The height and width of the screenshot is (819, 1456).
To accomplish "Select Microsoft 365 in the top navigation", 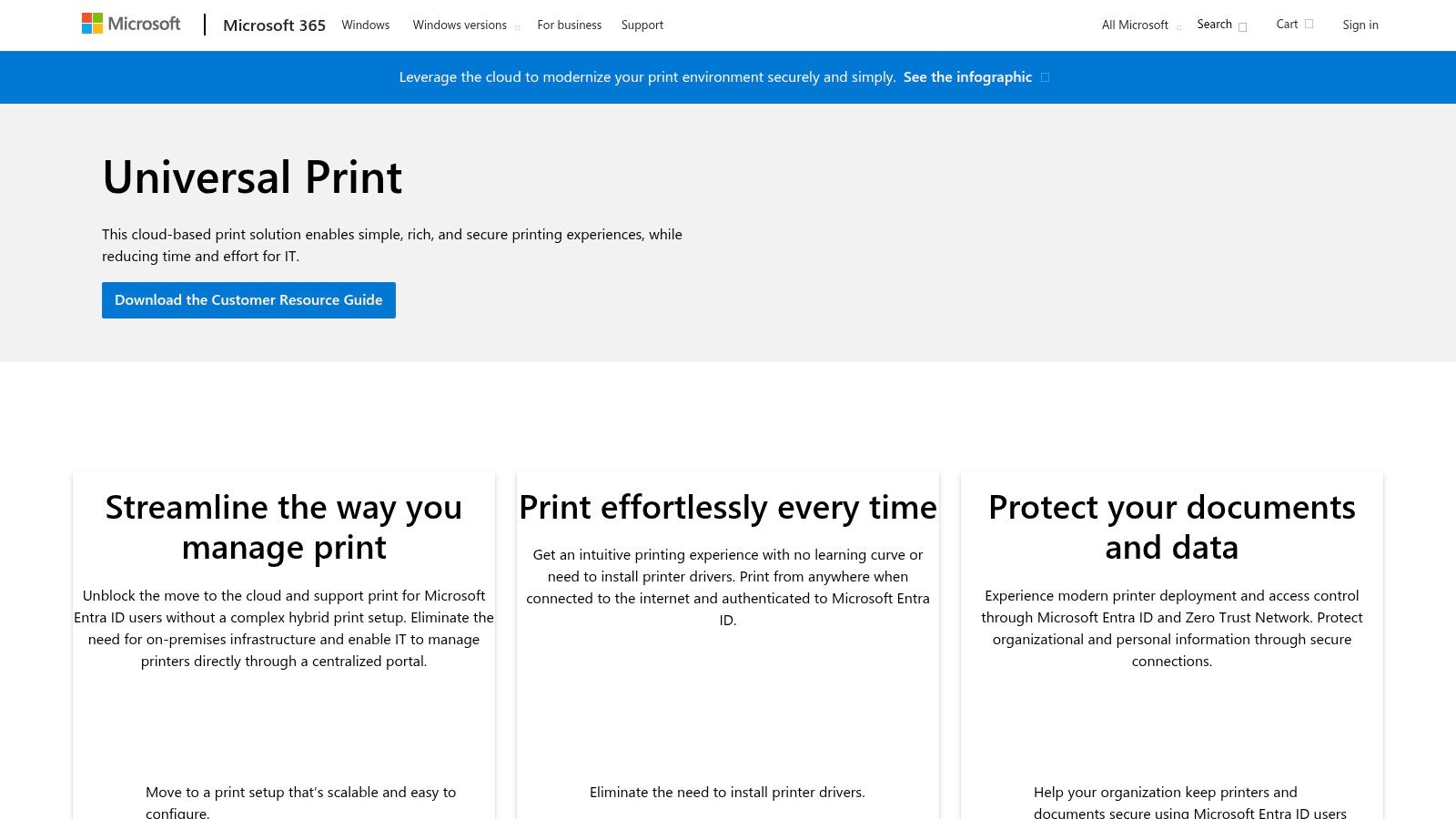I will point(274,25).
